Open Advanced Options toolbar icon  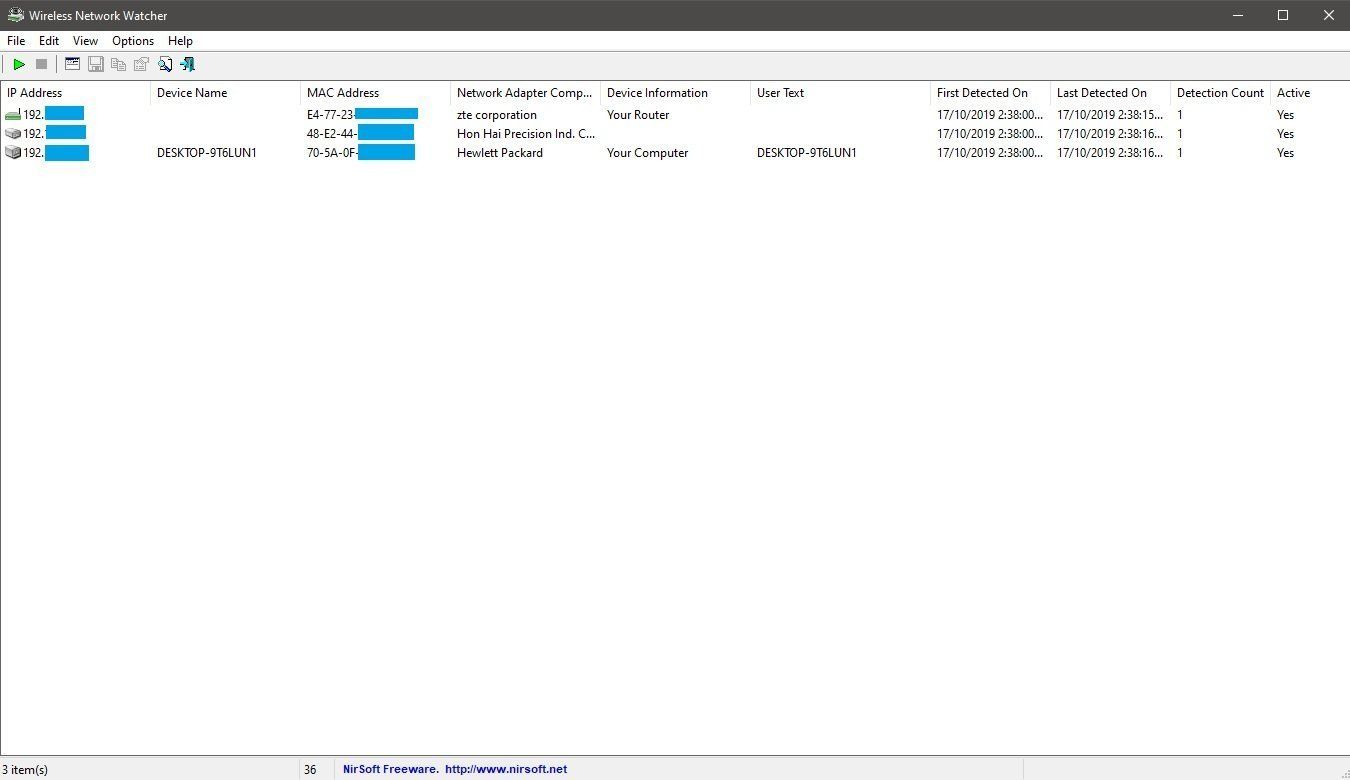72,64
